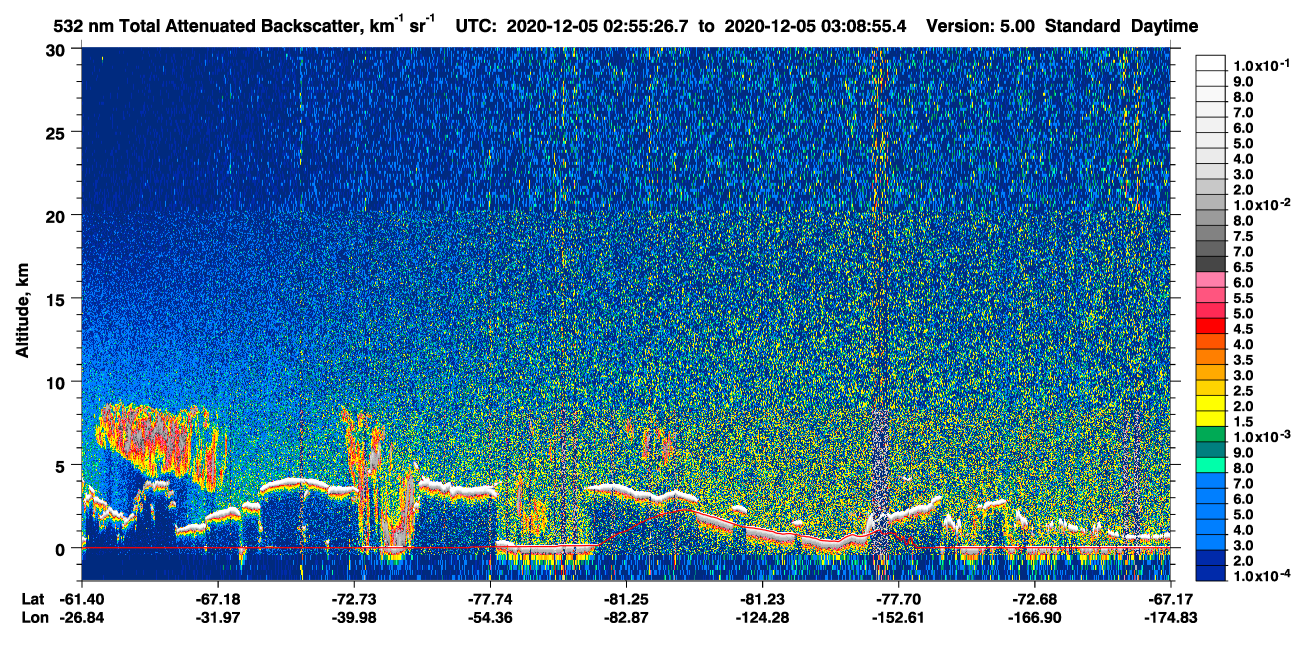Viewport: 1300px width, 667px height.
Task: Click latitude value -77.70
Action: tap(899, 599)
